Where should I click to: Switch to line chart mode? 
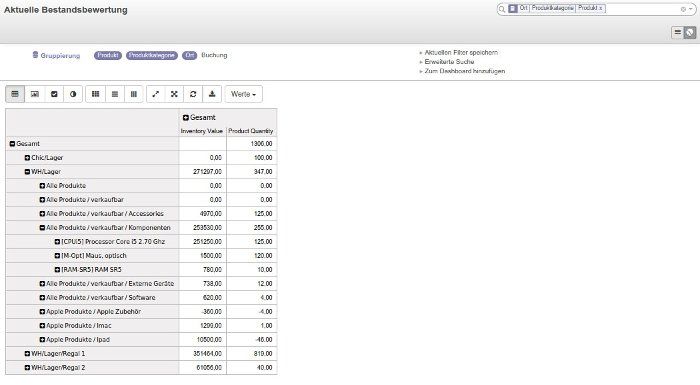[x=54, y=94]
